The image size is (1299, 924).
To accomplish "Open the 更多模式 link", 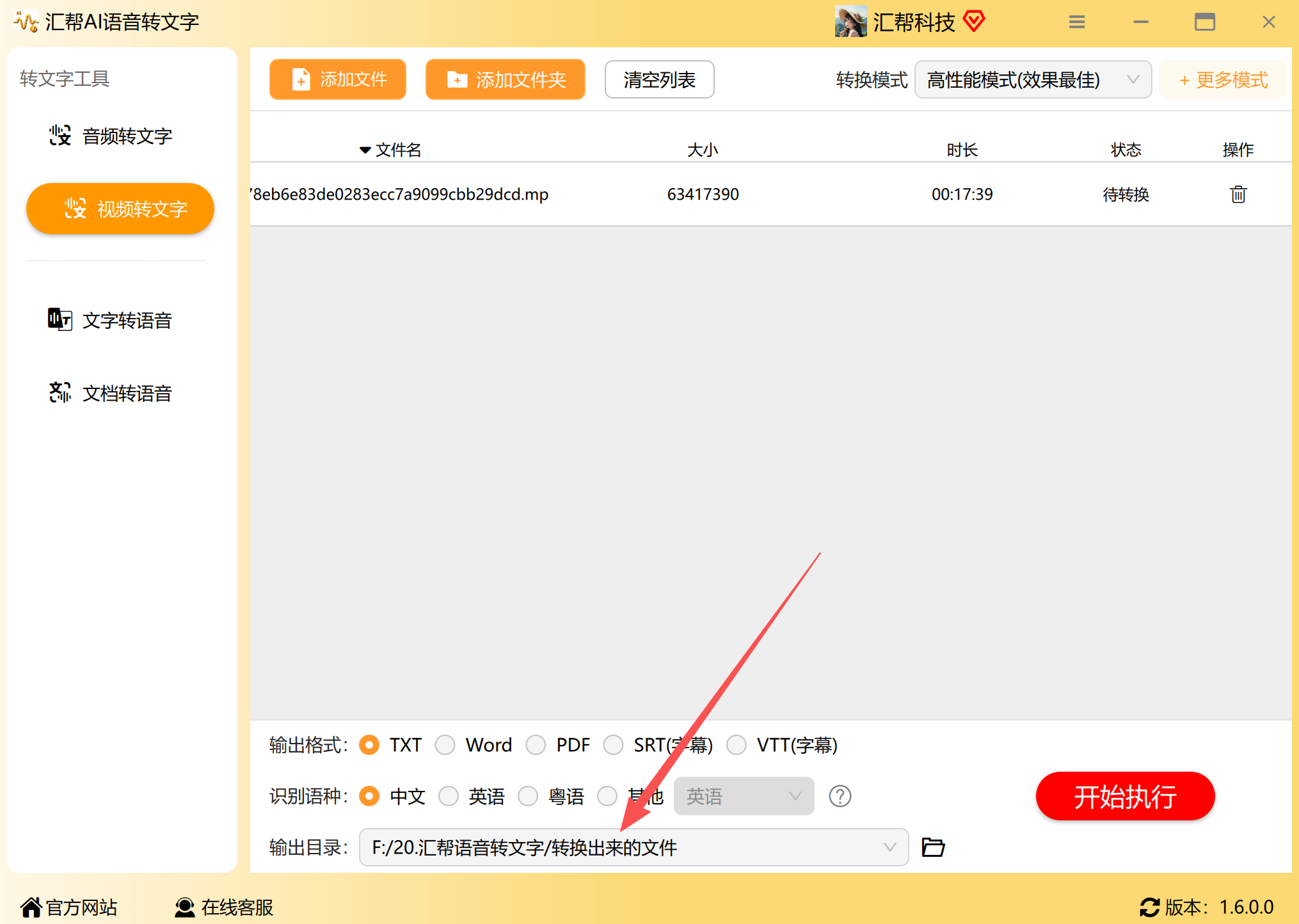I will [x=1223, y=79].
